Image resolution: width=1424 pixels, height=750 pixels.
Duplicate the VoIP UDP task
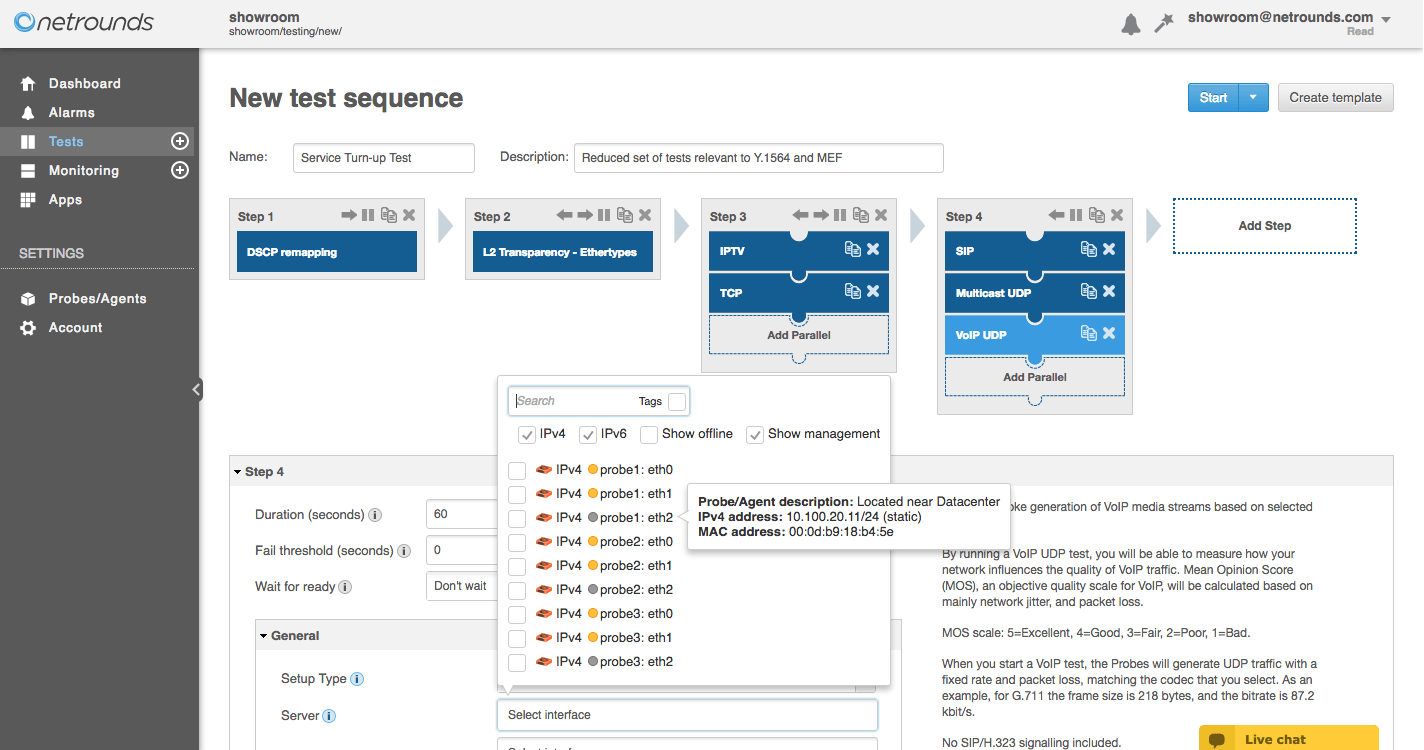click(x=1088, y=333)
